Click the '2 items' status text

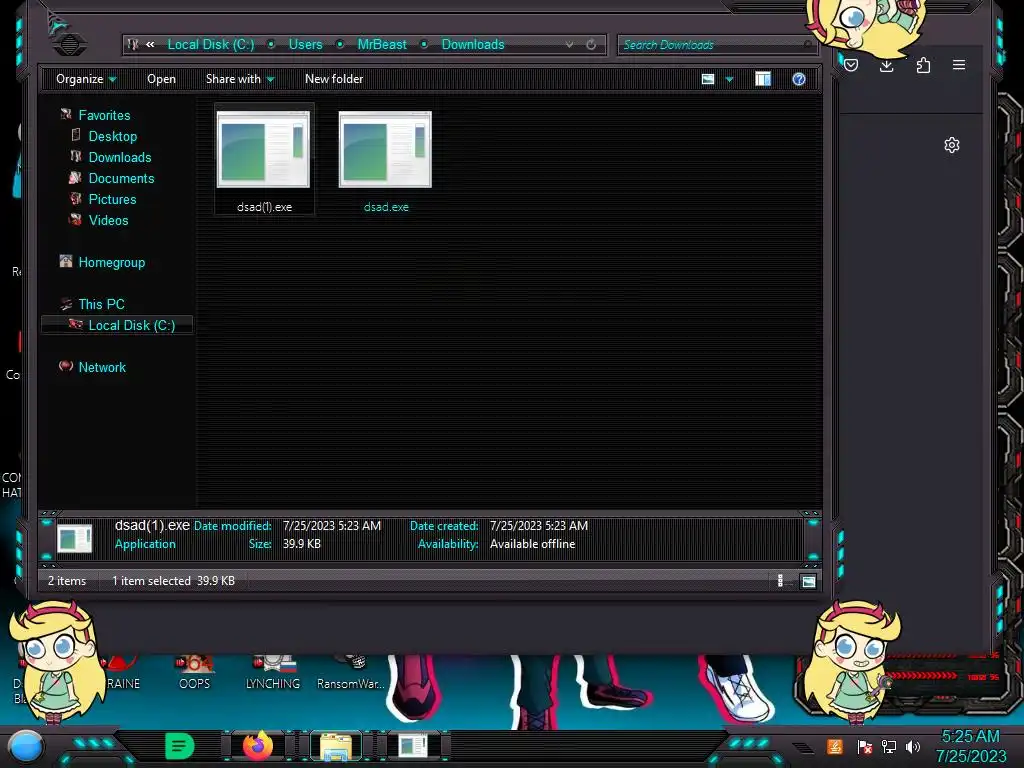(x=67, y=581)
